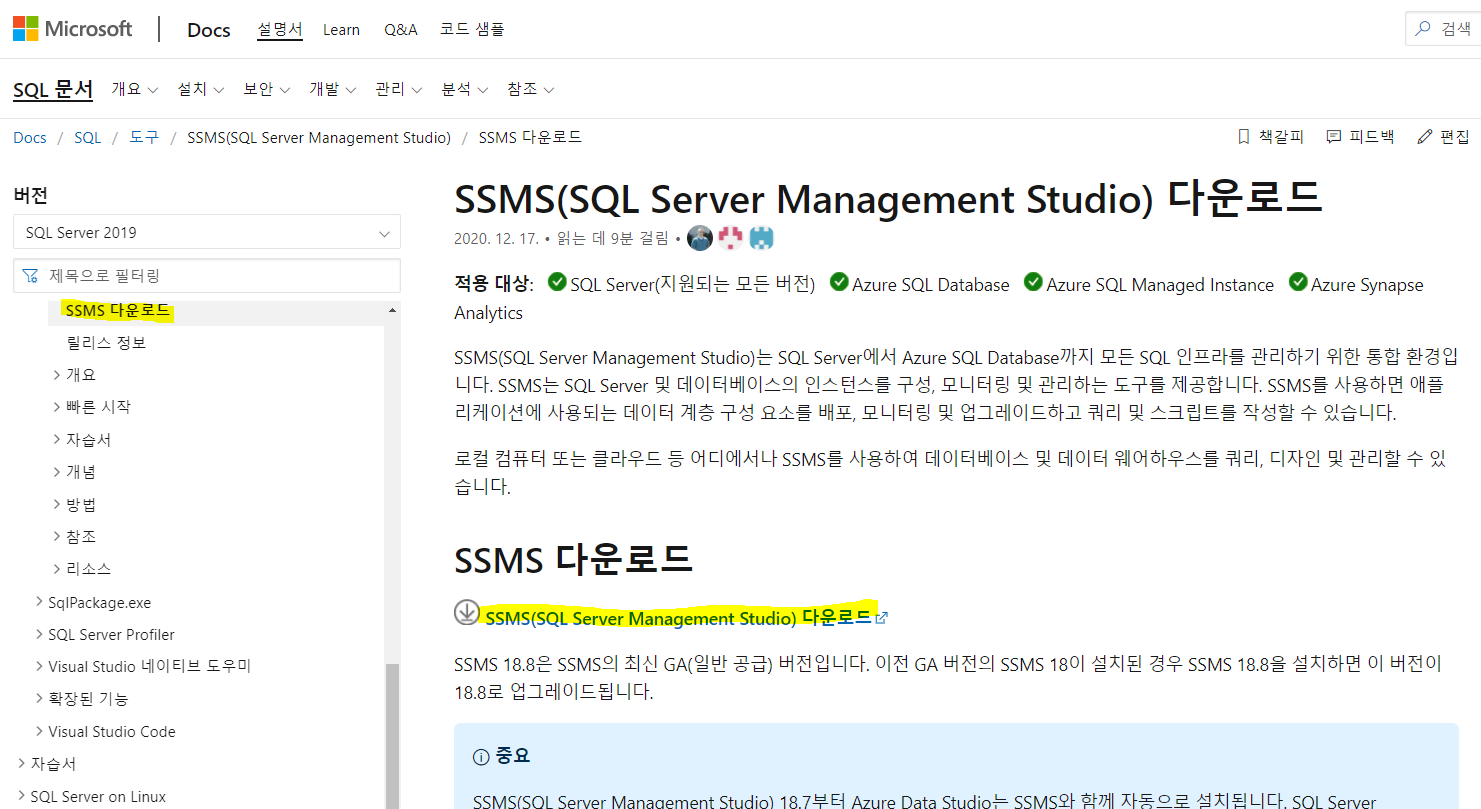Select the Learn tab
1481x809 pixels.
(341, 30)
